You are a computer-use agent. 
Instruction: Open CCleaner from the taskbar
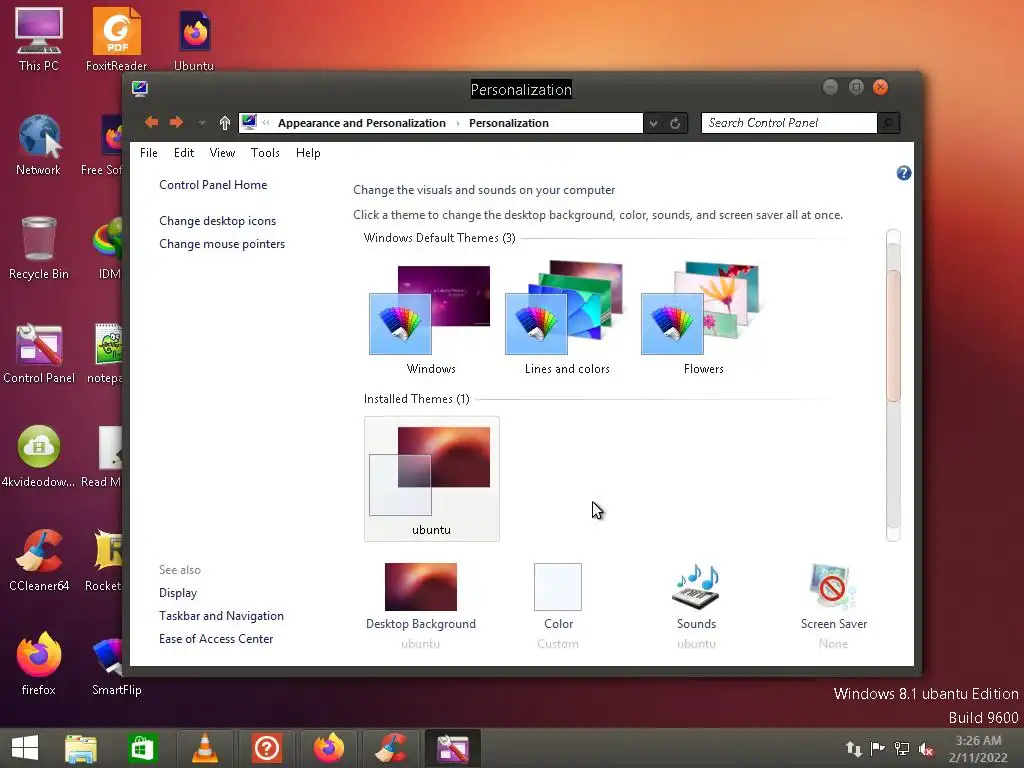click(x=391, y=748)
